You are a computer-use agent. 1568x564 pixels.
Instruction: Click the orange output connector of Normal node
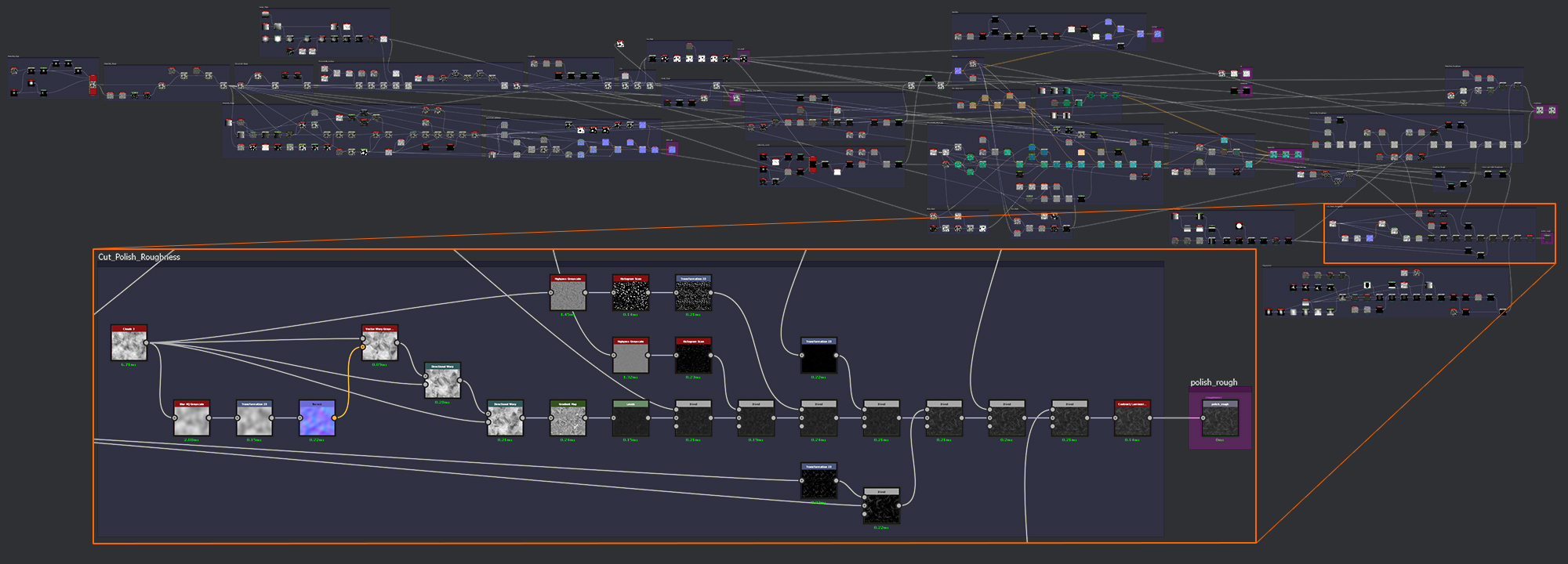tap(335, 418)
